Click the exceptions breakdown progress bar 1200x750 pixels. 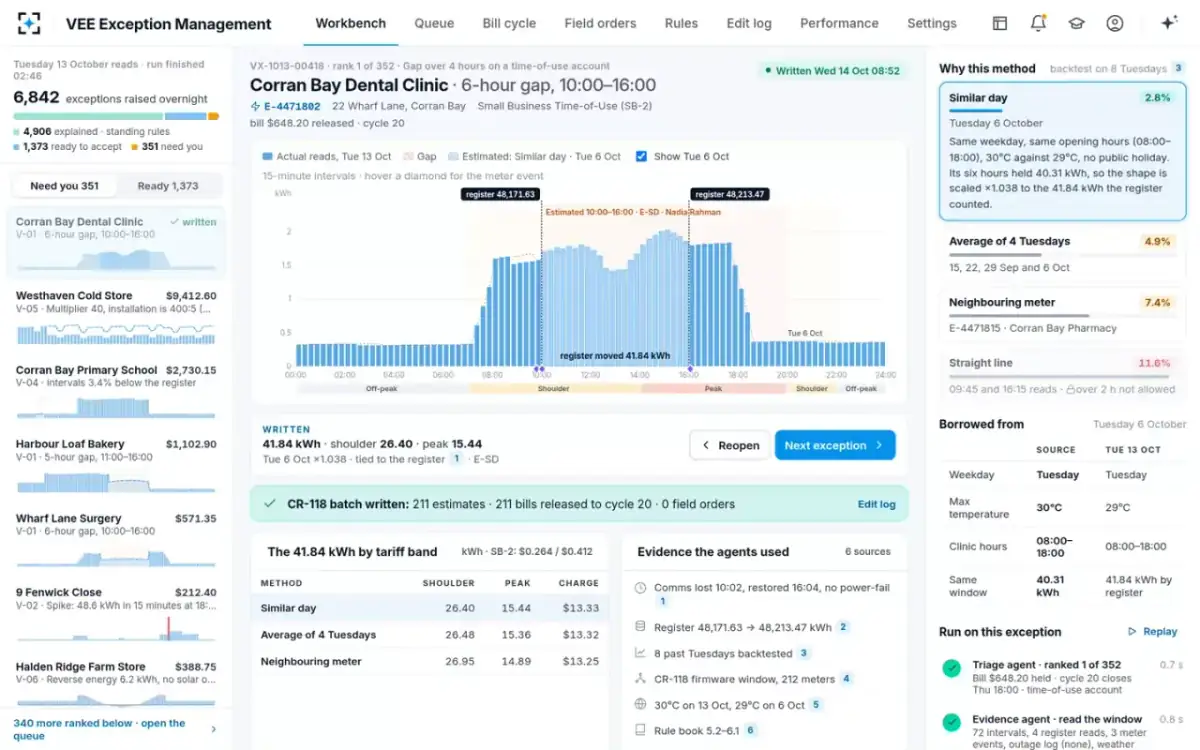click(x=116, y=116)
